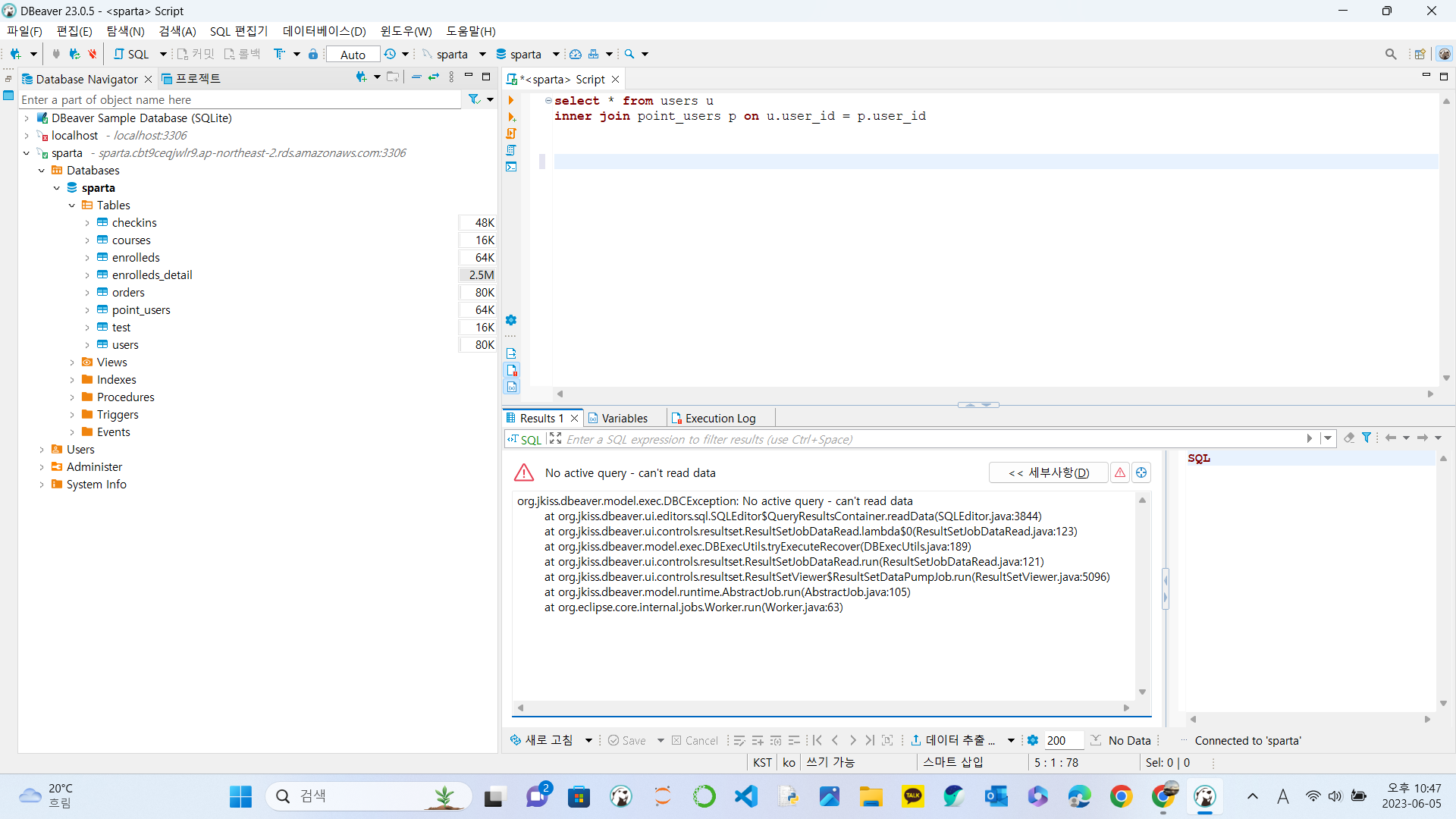This screenshot has width=1456, height=819.
Task: Click the top-right global search magnifier icon
Action: (1391, 54)
